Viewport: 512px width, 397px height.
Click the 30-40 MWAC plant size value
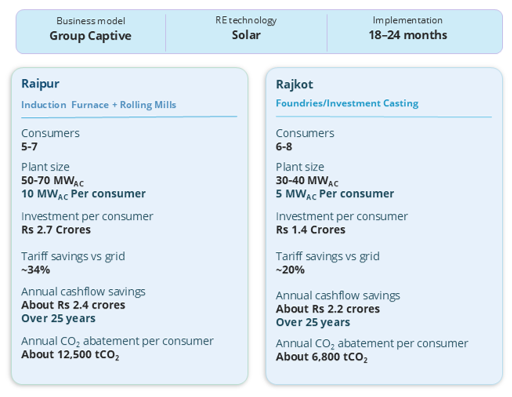click(307, 181)
